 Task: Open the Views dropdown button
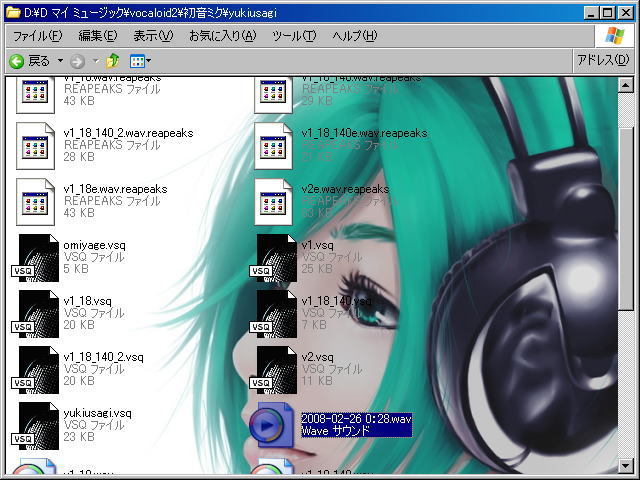click(x=140, y=61)
